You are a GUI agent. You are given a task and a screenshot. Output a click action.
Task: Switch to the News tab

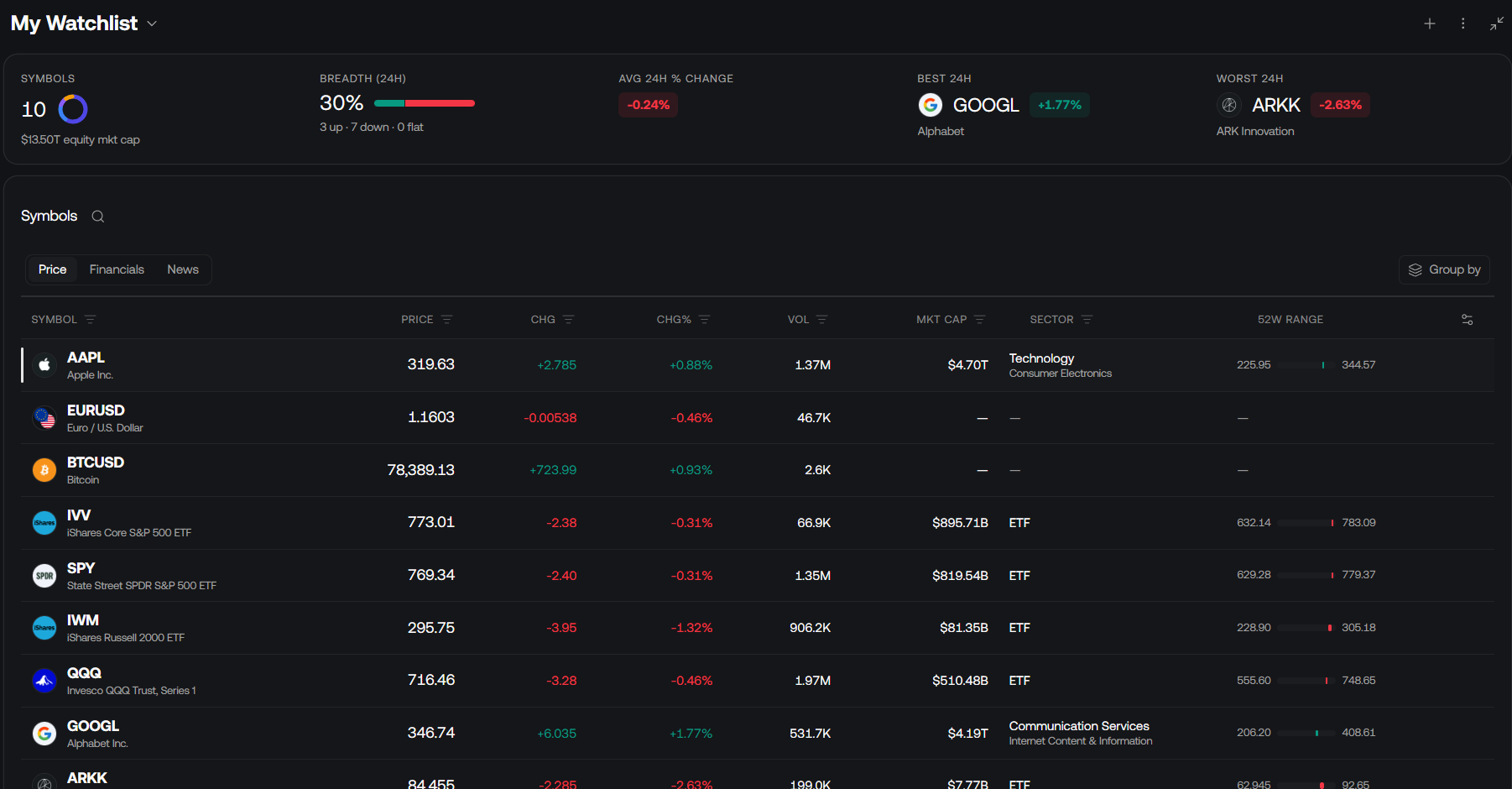[x=183, y=269]
